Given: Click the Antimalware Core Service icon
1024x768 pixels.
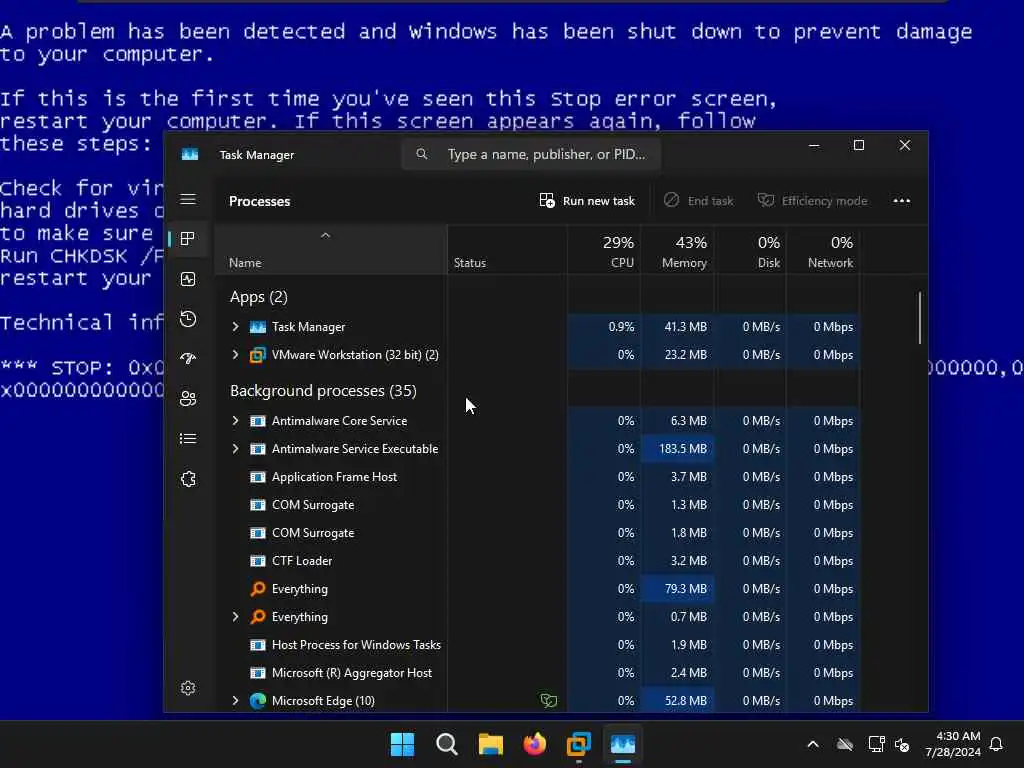Looking at the screenshot, I should pyautogui.click(x=258, y=421).
